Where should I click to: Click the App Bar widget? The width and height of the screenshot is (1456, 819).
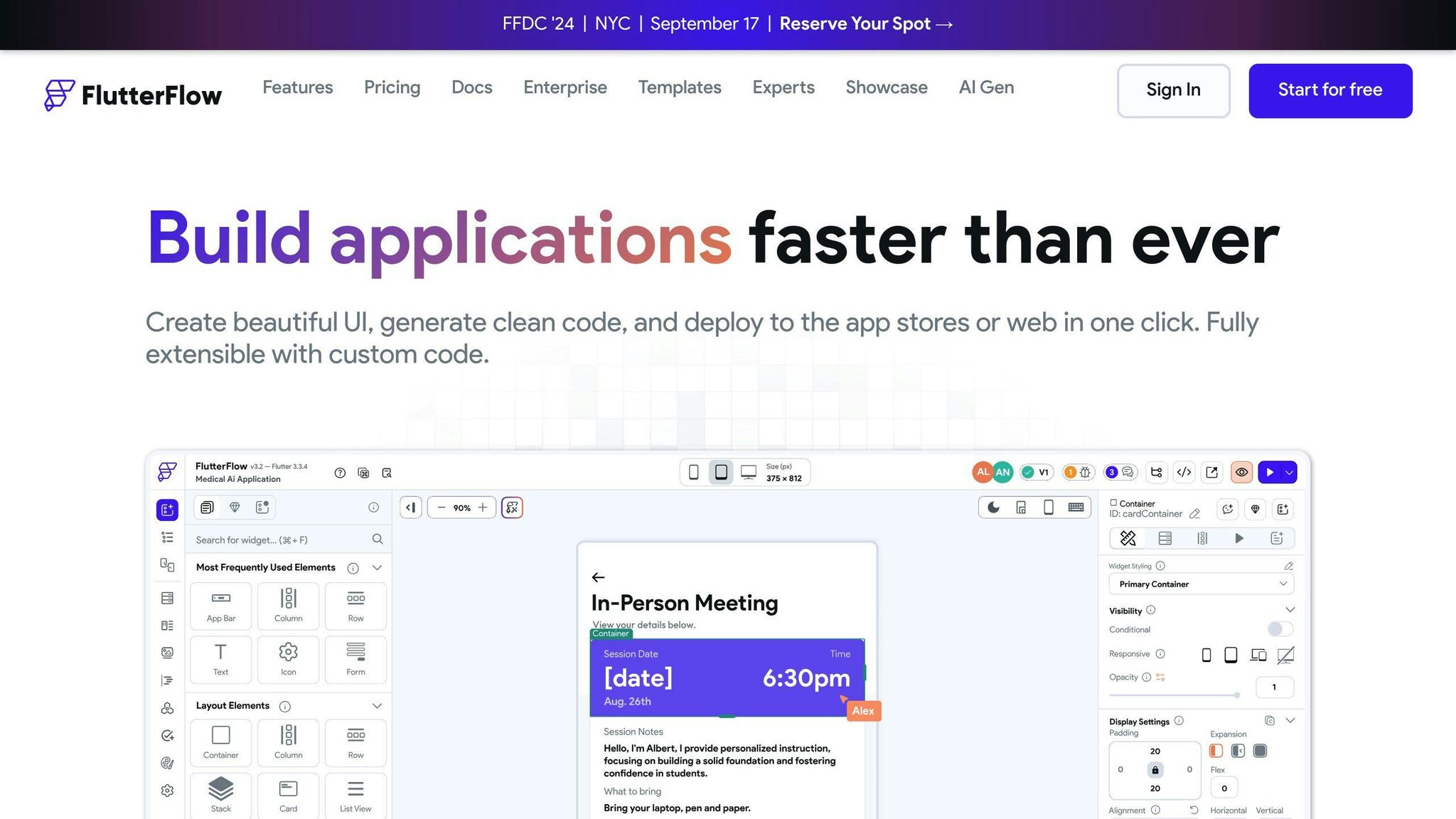(x=220, y=605)
